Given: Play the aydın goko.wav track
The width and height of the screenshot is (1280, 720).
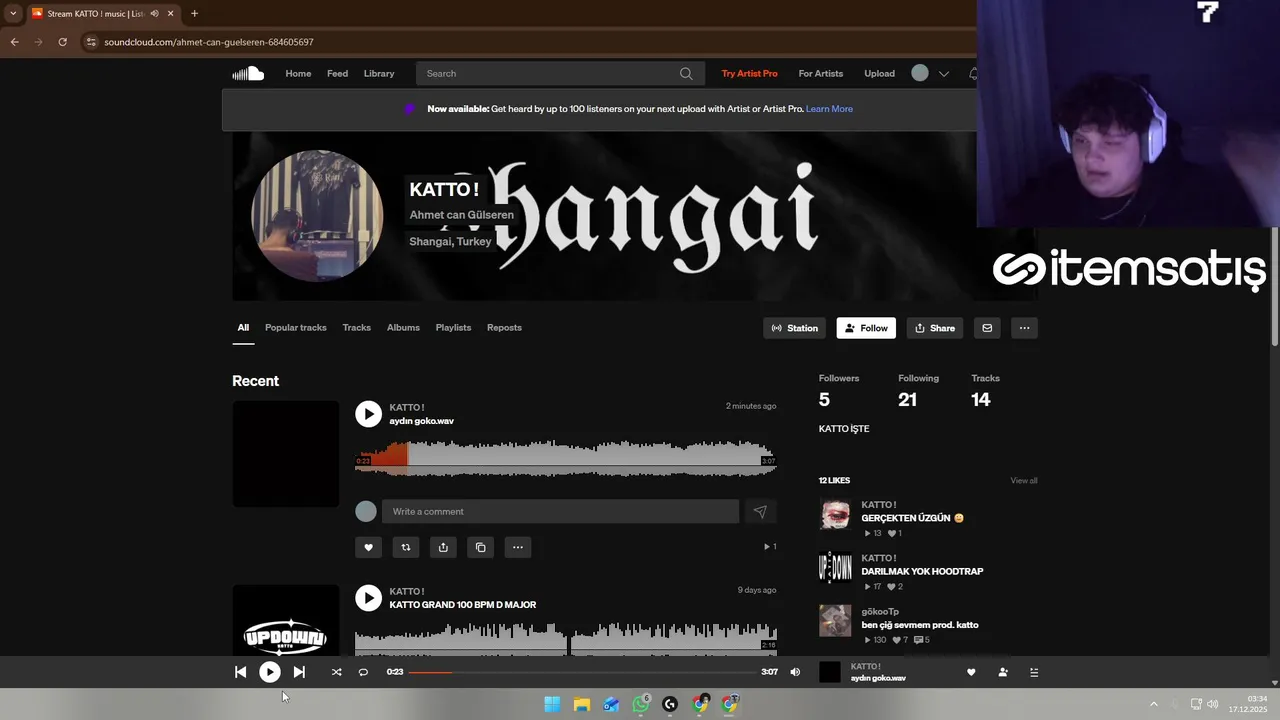Looking at the screenshot, I should pos(368,414).
